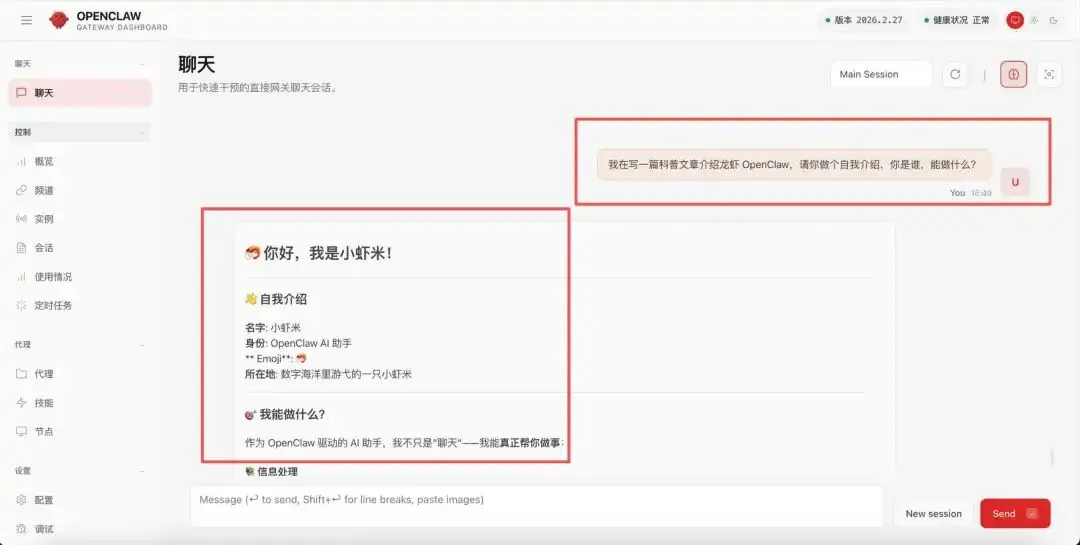
Task: Toggle the brain thinking-output button
Action: pos(1013,74)
